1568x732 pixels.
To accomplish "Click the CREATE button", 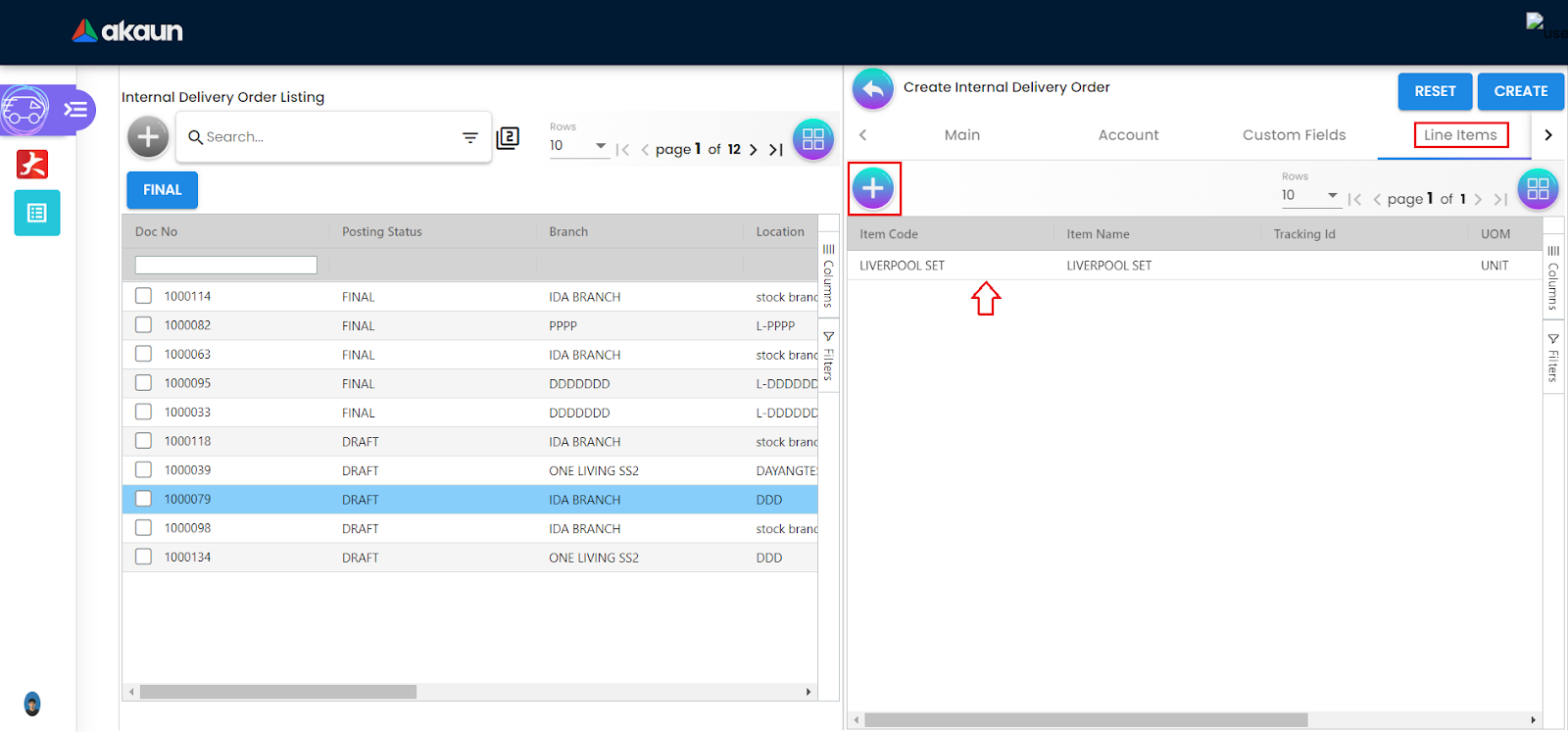I will tap(1520, 91).
